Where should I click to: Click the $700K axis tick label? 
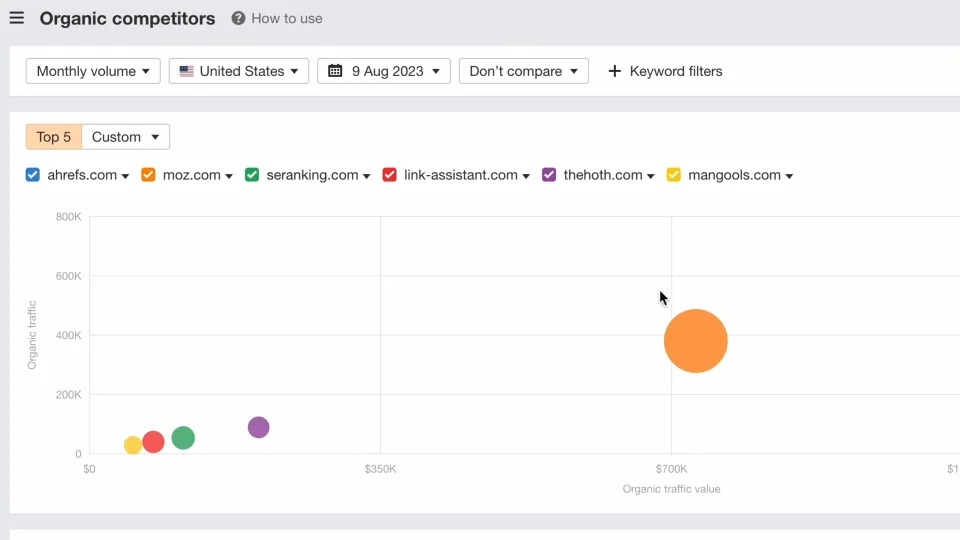point(671,469)
